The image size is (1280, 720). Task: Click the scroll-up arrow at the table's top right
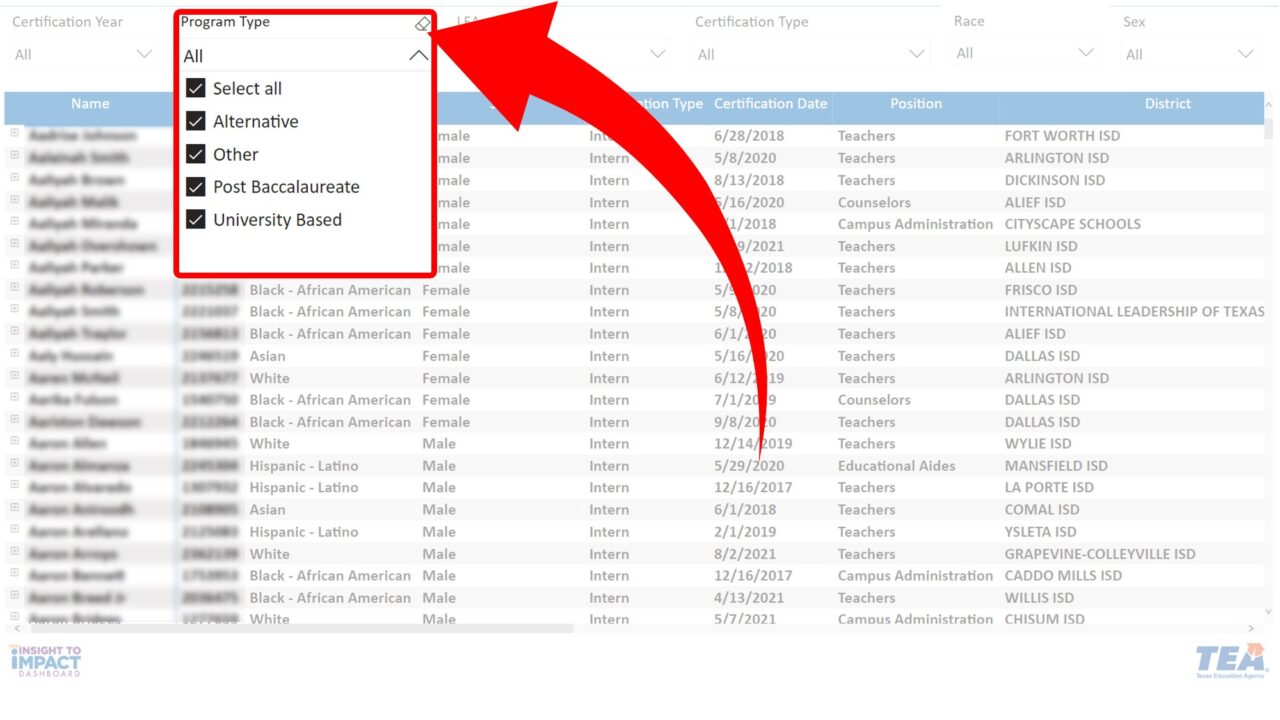1270,104
